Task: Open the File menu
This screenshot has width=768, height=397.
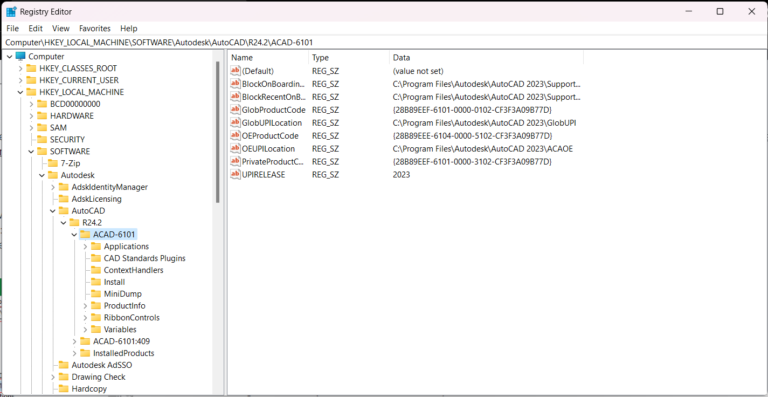Action: click(12, 28)
